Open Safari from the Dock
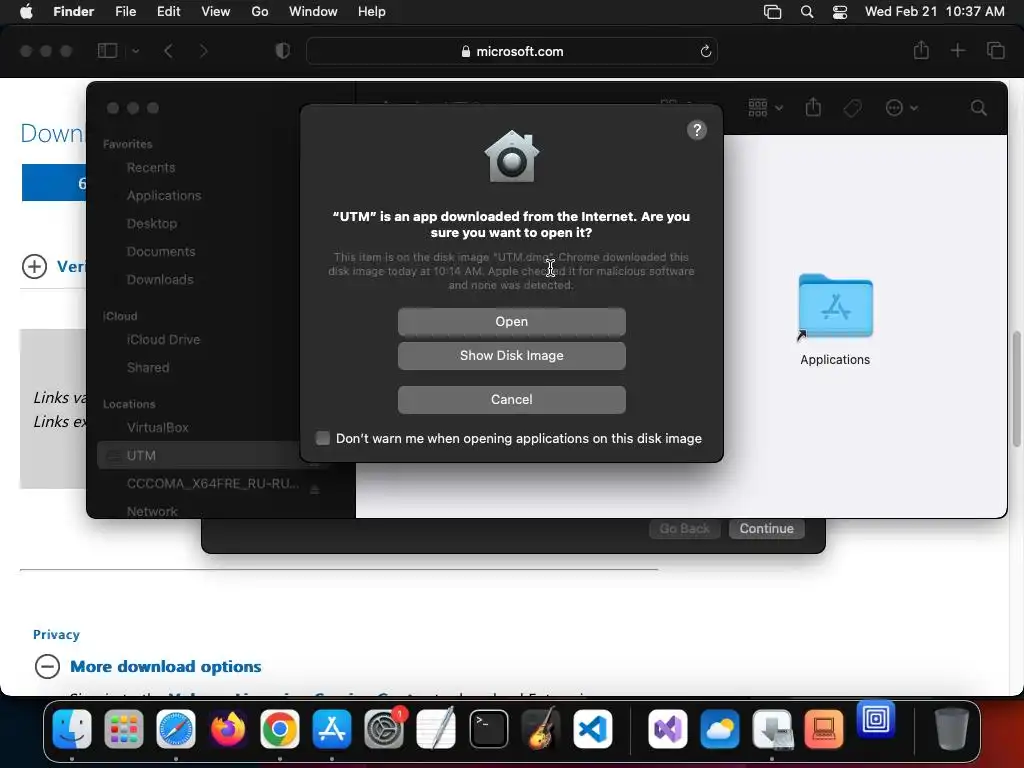Image resolution: width=1024 pixels, height=768 pixels. pos(176,729)
